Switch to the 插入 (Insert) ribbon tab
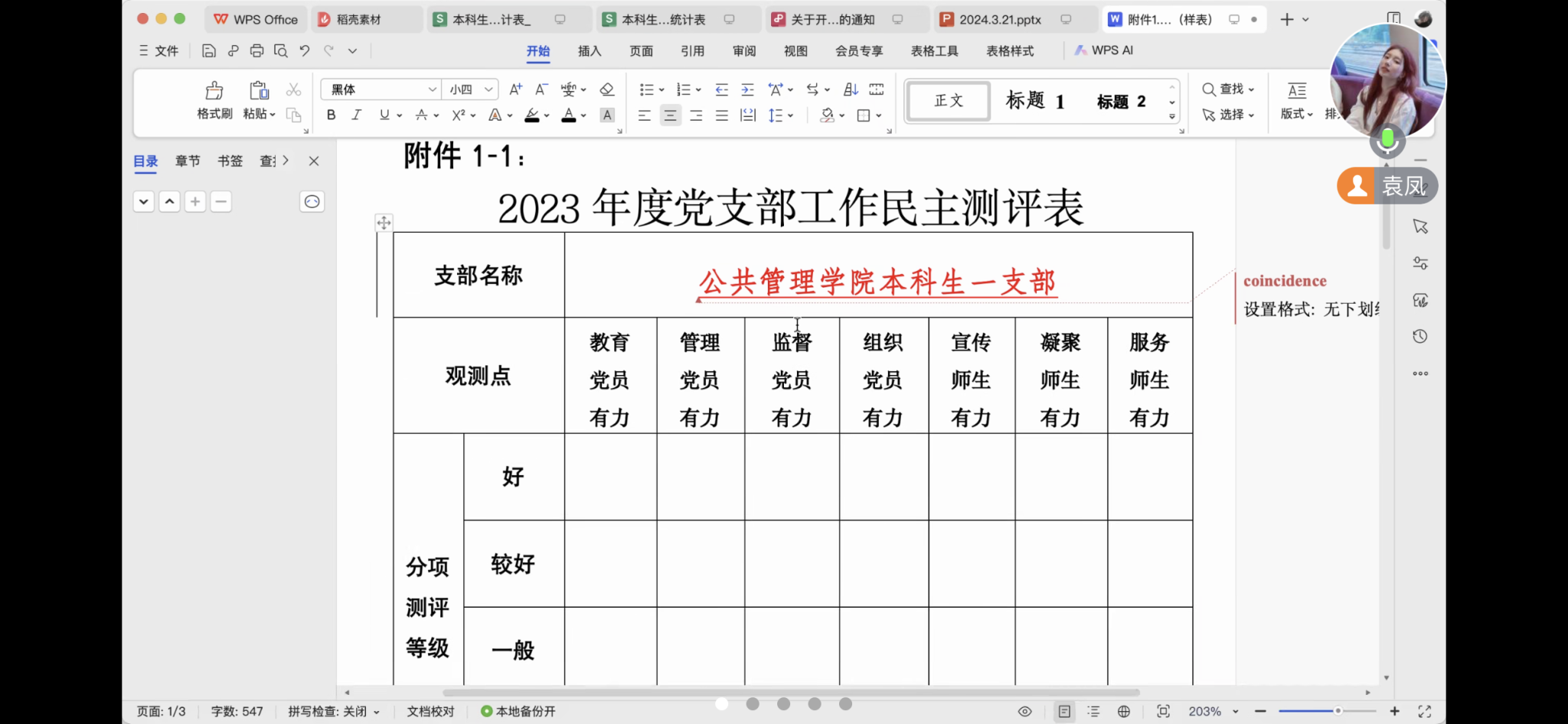The image size is (1568, 724). pyautogui.click(x=589, y=51)
